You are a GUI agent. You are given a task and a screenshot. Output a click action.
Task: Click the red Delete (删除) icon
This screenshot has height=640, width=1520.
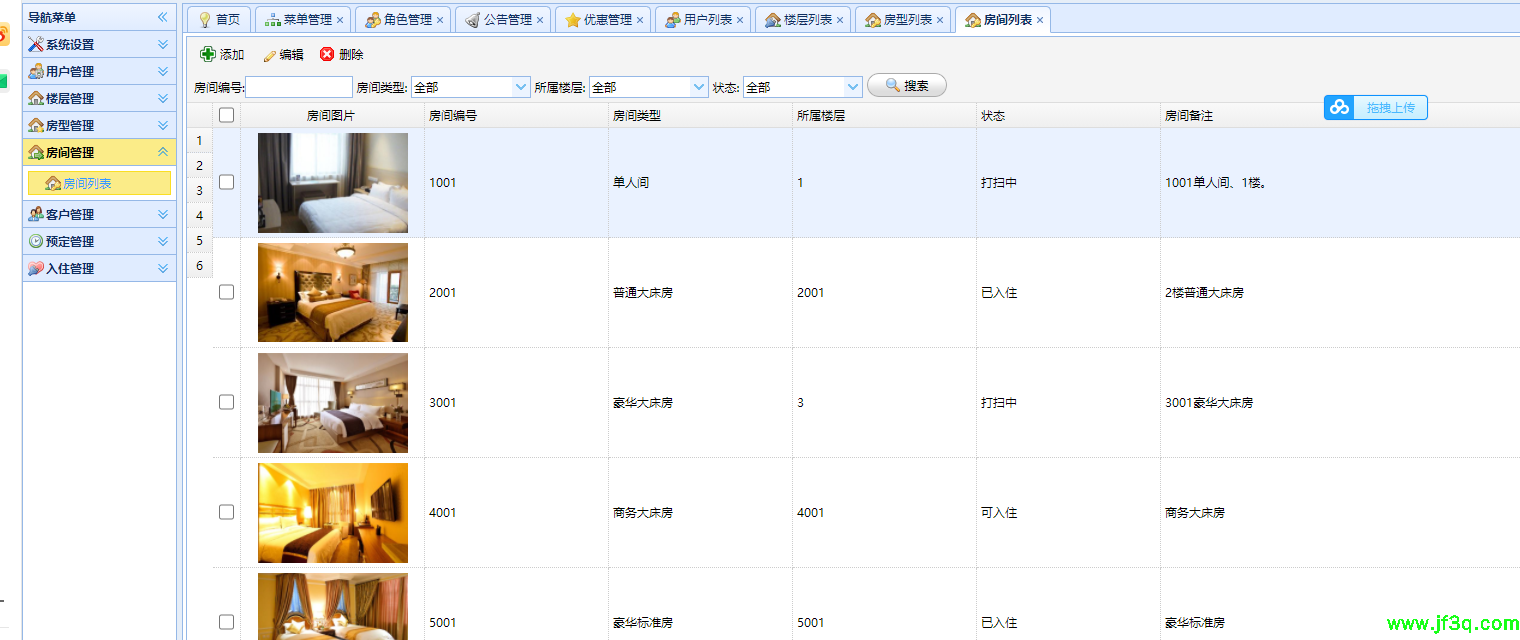click(x=328, y=54)
